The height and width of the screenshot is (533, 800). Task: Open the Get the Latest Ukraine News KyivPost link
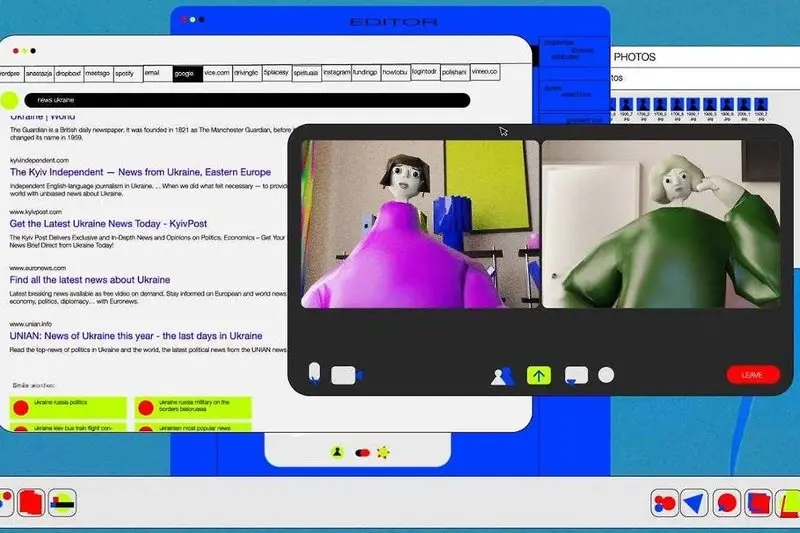[108, 223]
